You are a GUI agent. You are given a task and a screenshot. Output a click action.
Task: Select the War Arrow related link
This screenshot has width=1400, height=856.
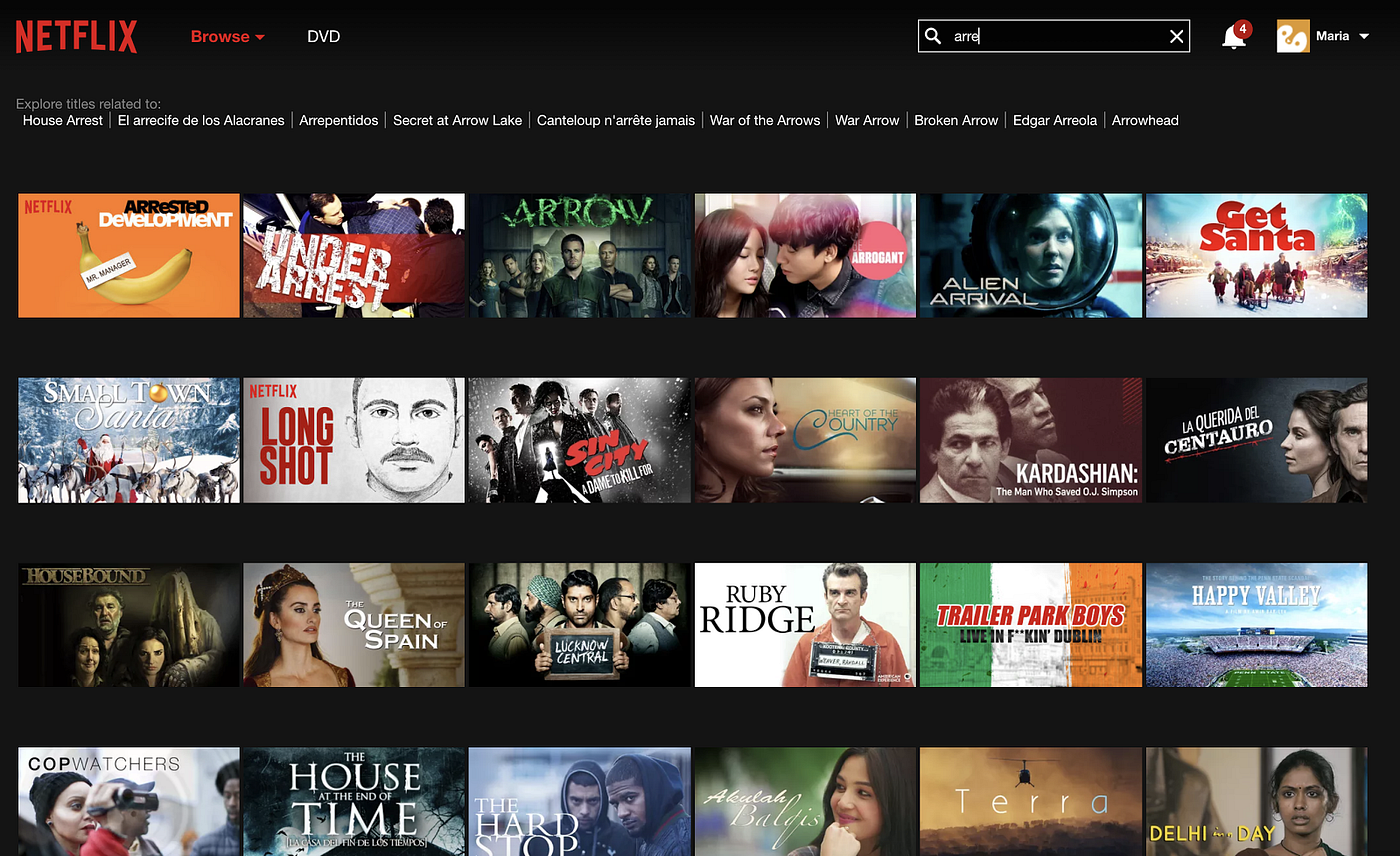867,120
